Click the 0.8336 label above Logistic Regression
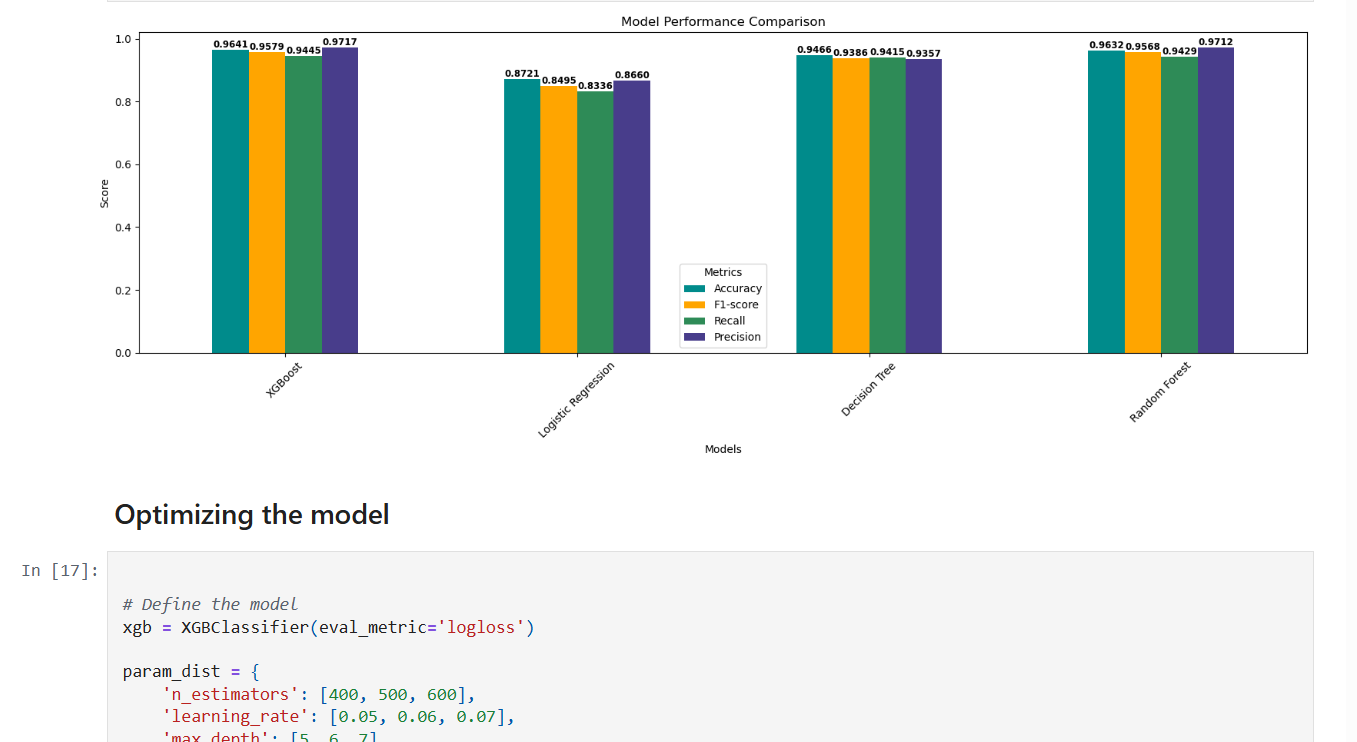Viewport: 1357px width, 742px height. (595, 86)
